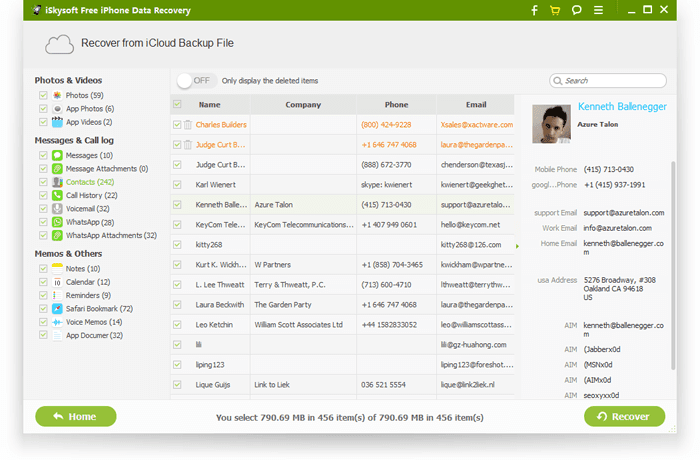
Task: Click the Recover button
Action: [x=624, y=416]
